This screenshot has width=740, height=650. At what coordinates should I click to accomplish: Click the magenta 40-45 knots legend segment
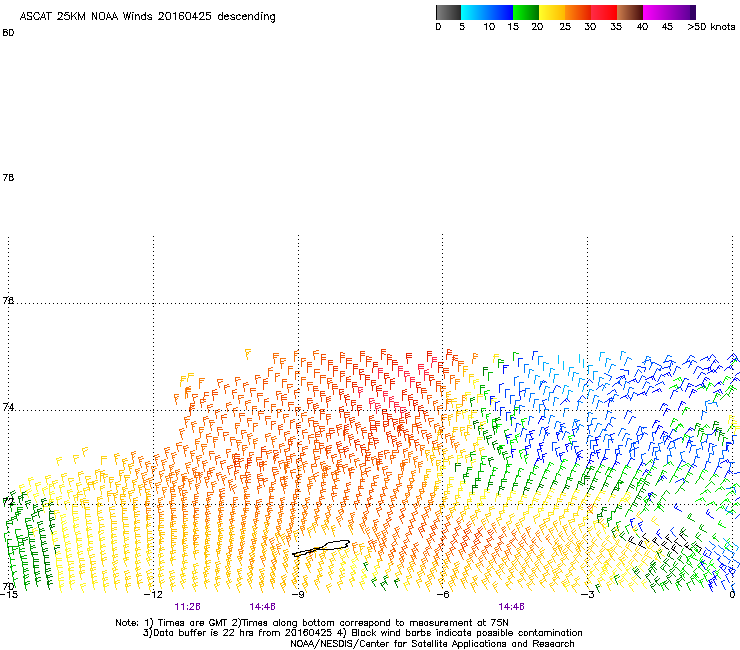pyautogui.click(x=656, y=12)
